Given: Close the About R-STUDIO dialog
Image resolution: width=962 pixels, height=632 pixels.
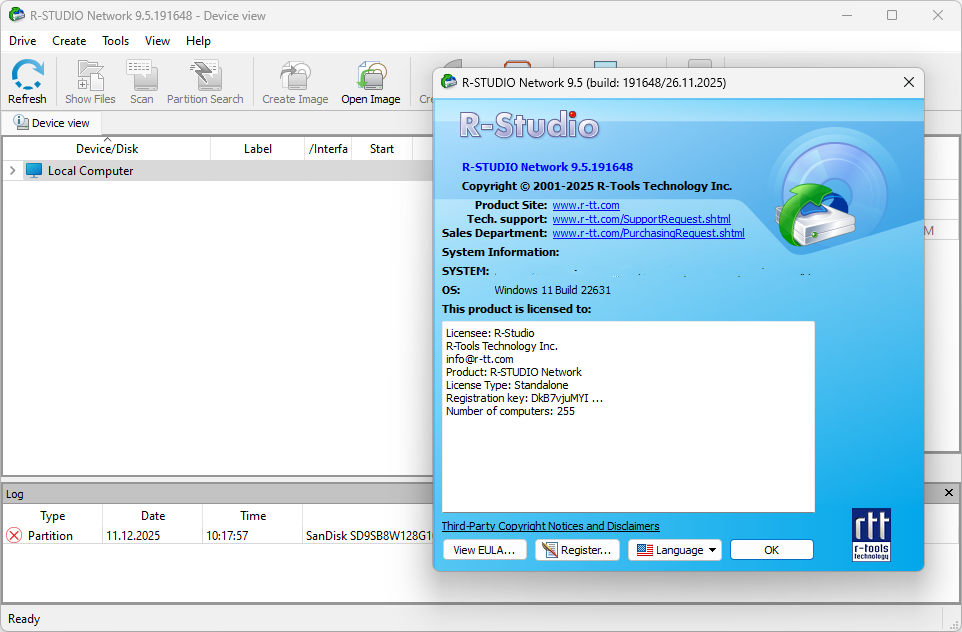Looking at the screenshot, I should 909,82.
